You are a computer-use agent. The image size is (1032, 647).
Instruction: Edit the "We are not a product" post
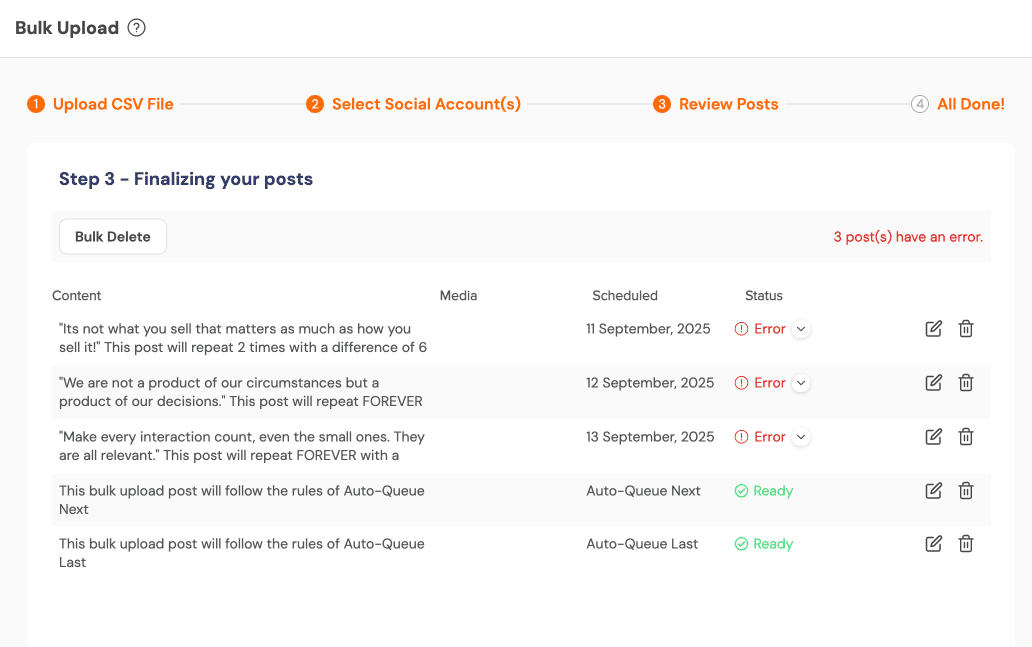(933, 382)
